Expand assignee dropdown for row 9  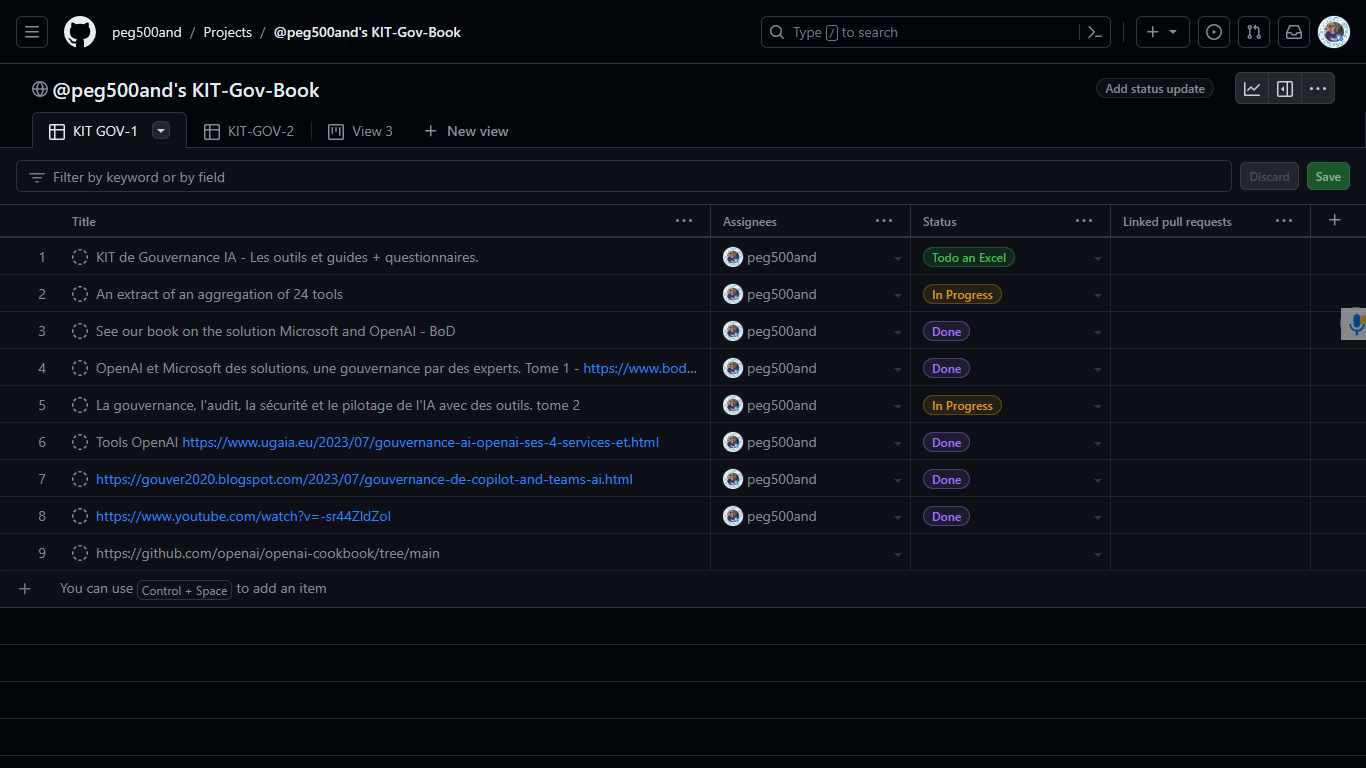(897, 554)
